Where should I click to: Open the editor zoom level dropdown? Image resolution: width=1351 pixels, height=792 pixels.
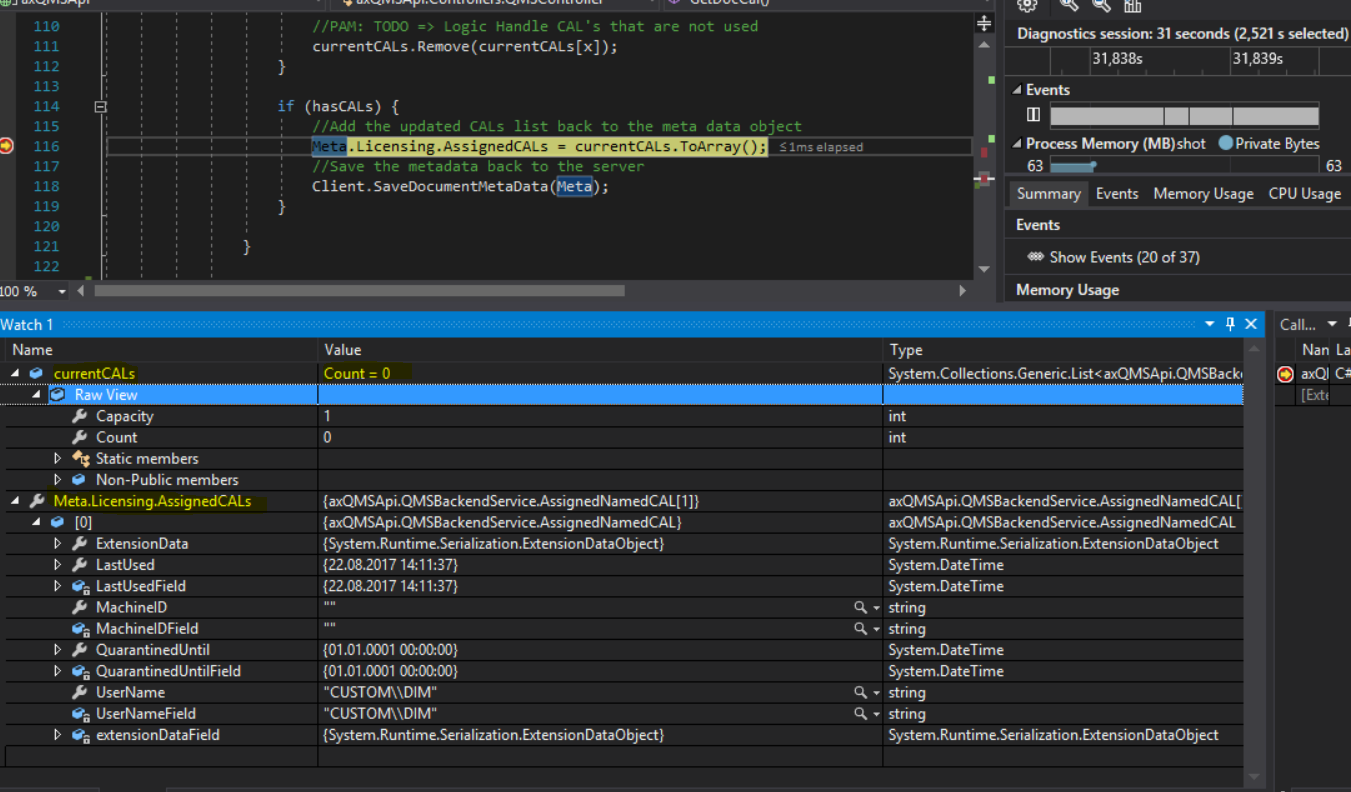coord(62,291)
